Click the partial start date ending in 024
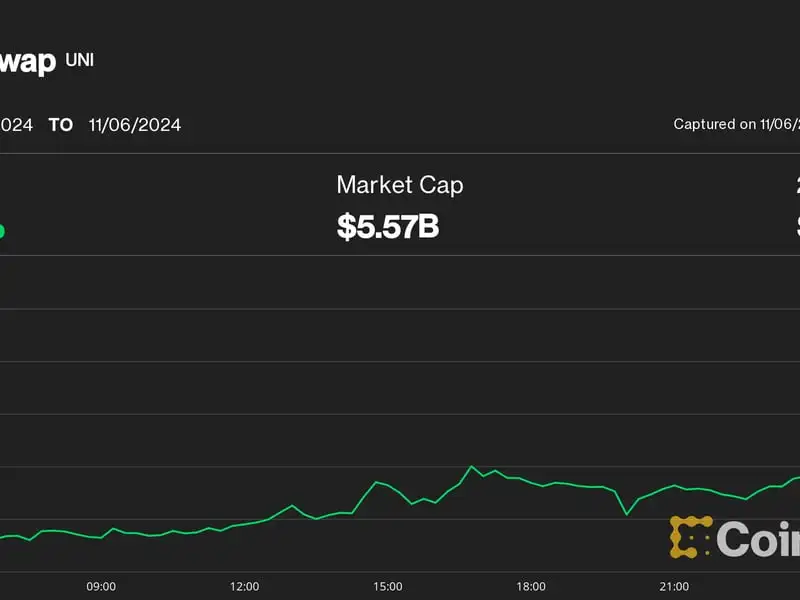The width and height of the screenshot is (800, 600). point(16,125)
